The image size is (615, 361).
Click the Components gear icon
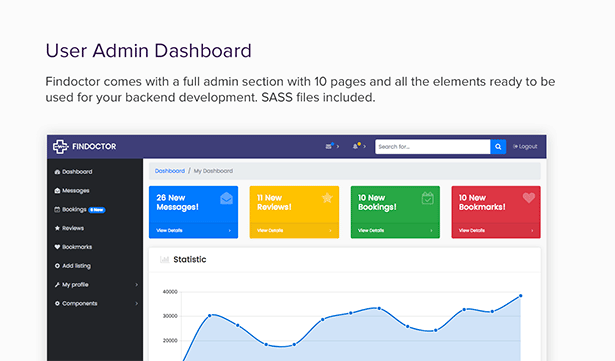pos(57,303)
